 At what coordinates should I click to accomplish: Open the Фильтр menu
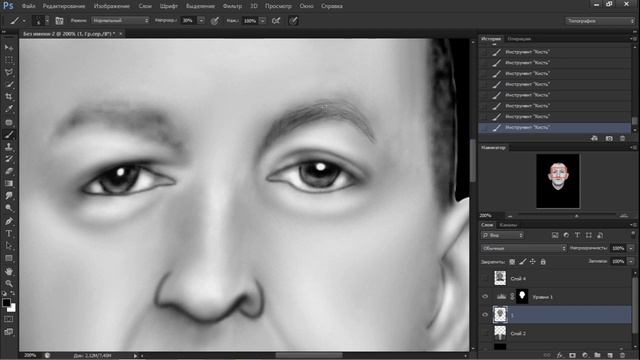tap(232, 6)
